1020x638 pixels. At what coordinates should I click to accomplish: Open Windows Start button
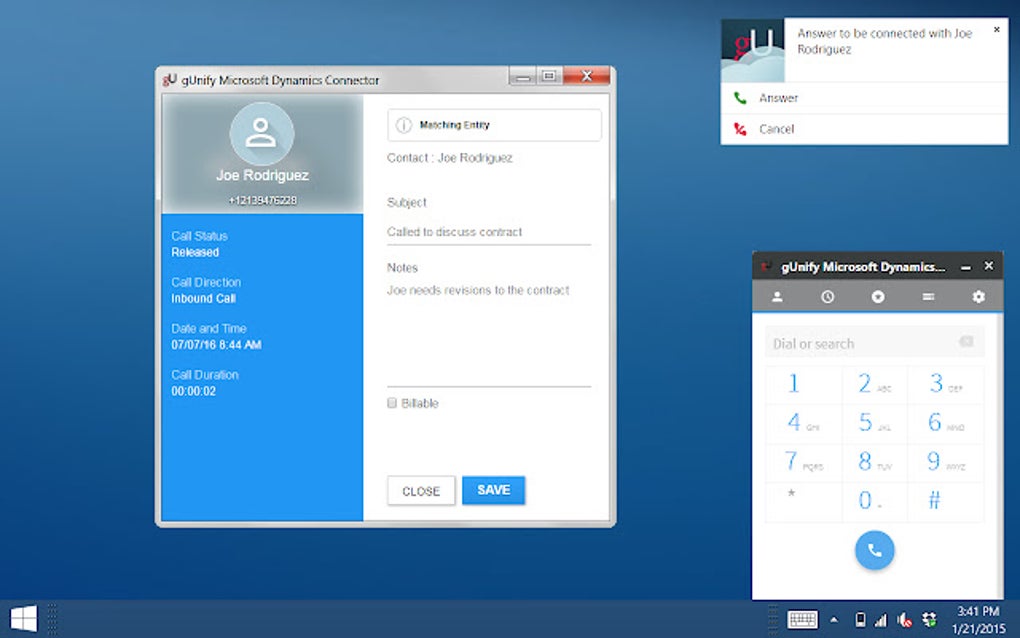(24, 618)
